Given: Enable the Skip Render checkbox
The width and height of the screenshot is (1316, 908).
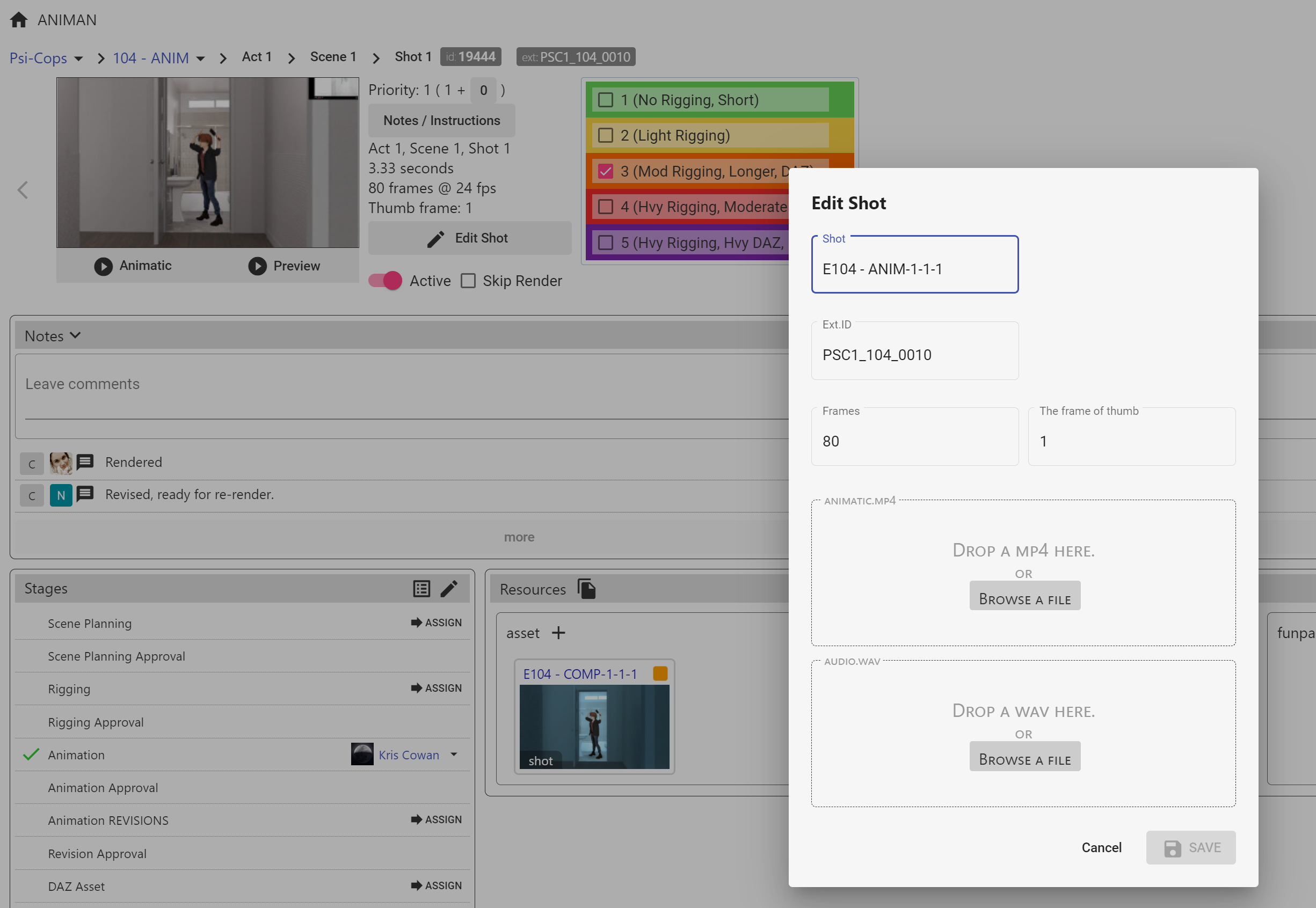Looking at the screenshot, I should point(468,281).
